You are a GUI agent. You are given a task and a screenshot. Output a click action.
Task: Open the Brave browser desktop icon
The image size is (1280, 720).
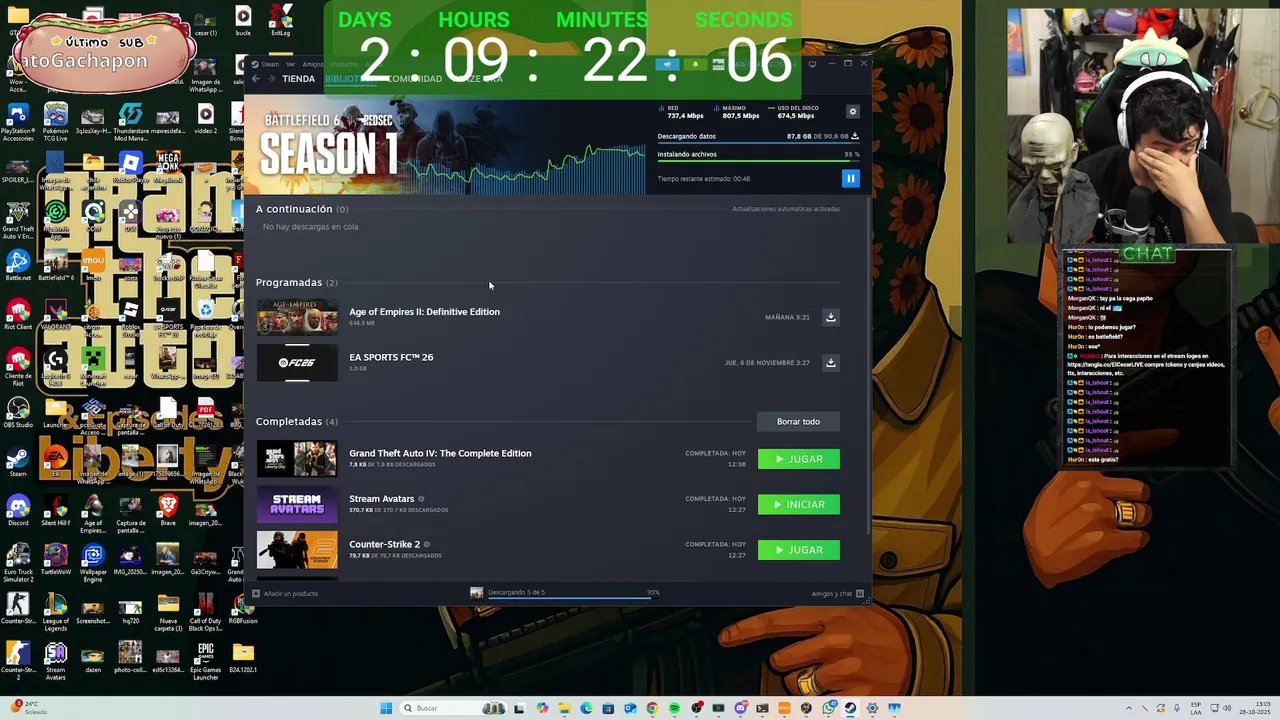(168, 512)
